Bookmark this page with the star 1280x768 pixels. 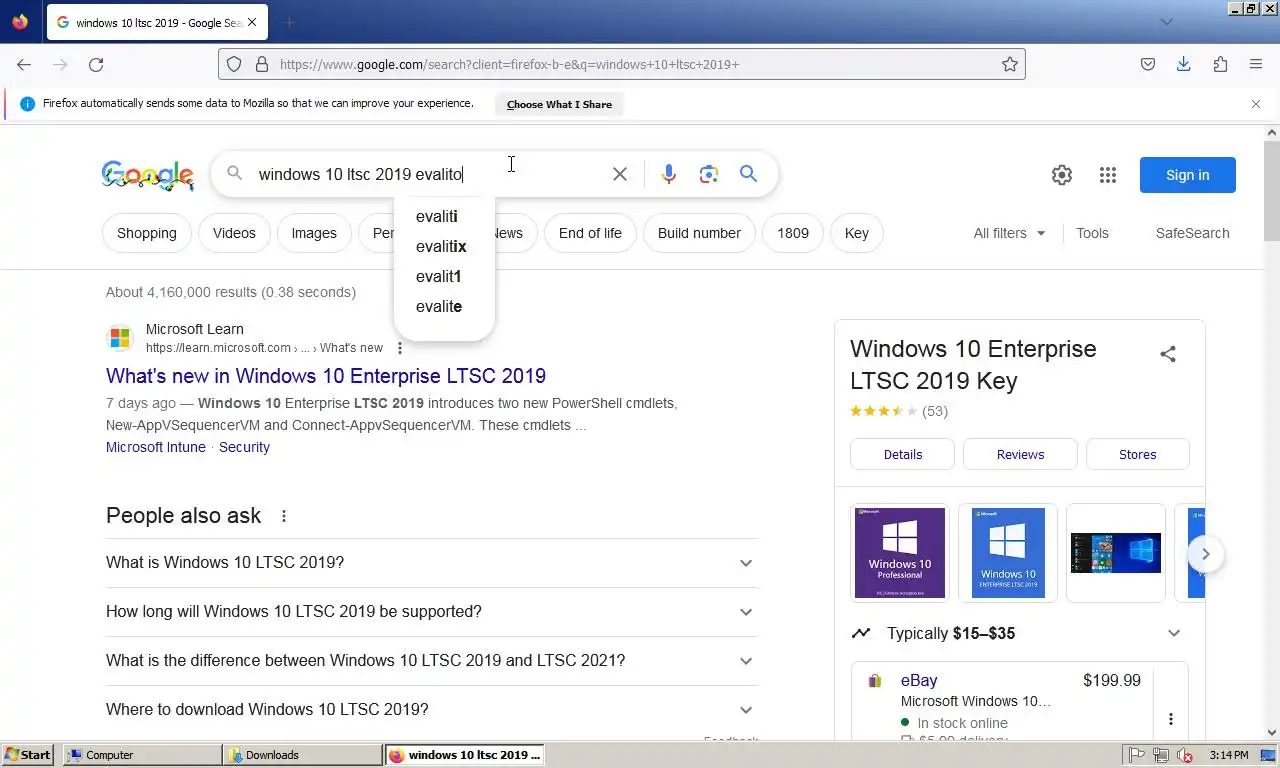pos(1010,64)
